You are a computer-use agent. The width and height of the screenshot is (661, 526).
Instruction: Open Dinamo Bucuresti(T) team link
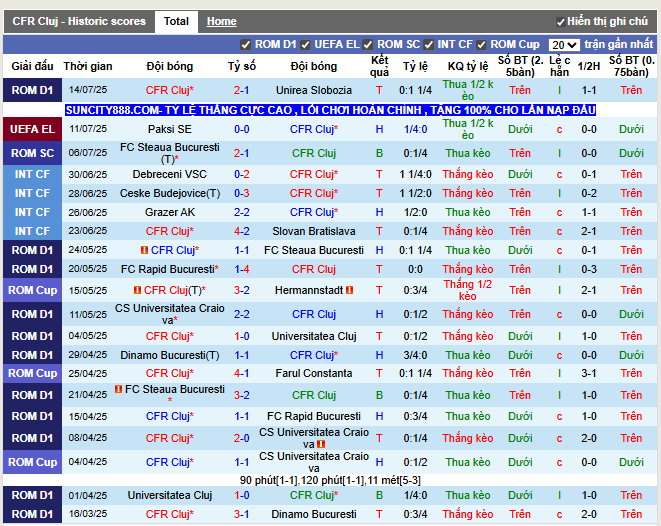[169, 355]
